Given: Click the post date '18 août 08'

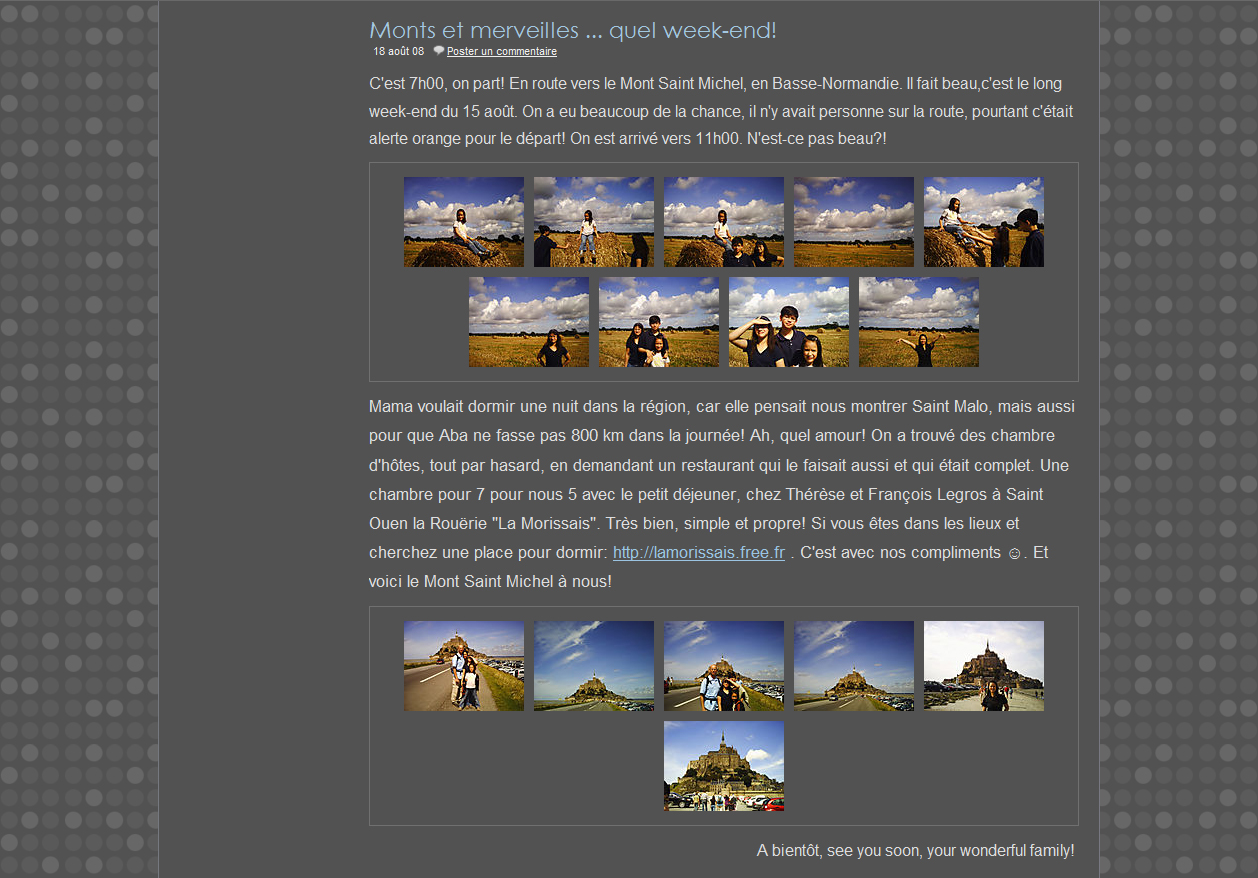Looking at the screenshot, I should pyautogui.click(x=398, y=51).
